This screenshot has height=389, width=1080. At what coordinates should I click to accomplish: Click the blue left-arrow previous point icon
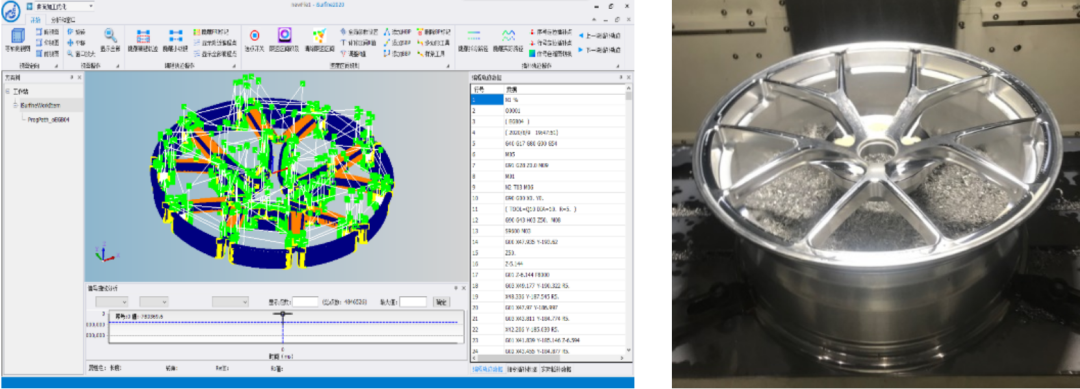pos(581,34)
